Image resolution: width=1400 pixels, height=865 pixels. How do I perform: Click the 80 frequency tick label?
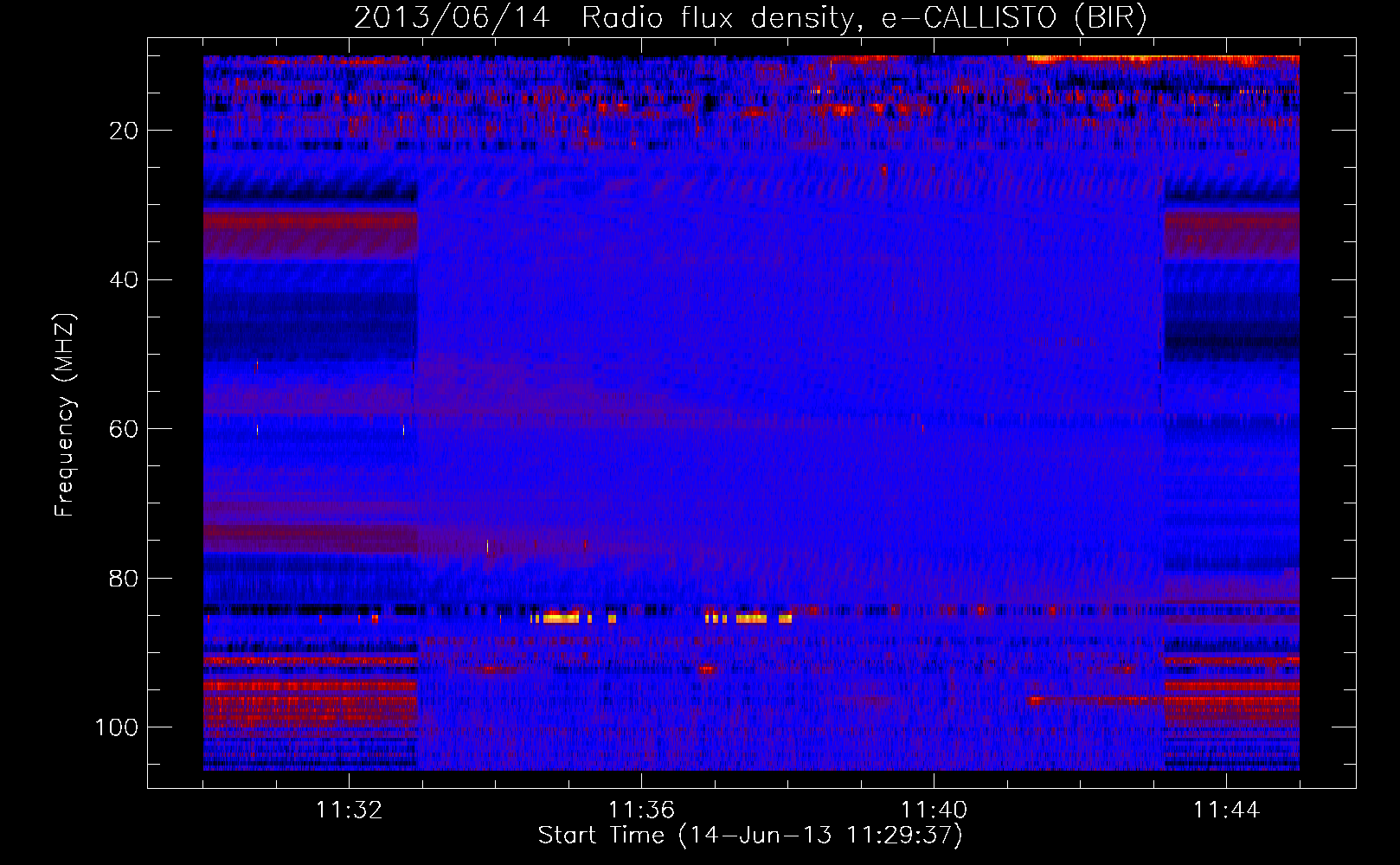[124, 578]
